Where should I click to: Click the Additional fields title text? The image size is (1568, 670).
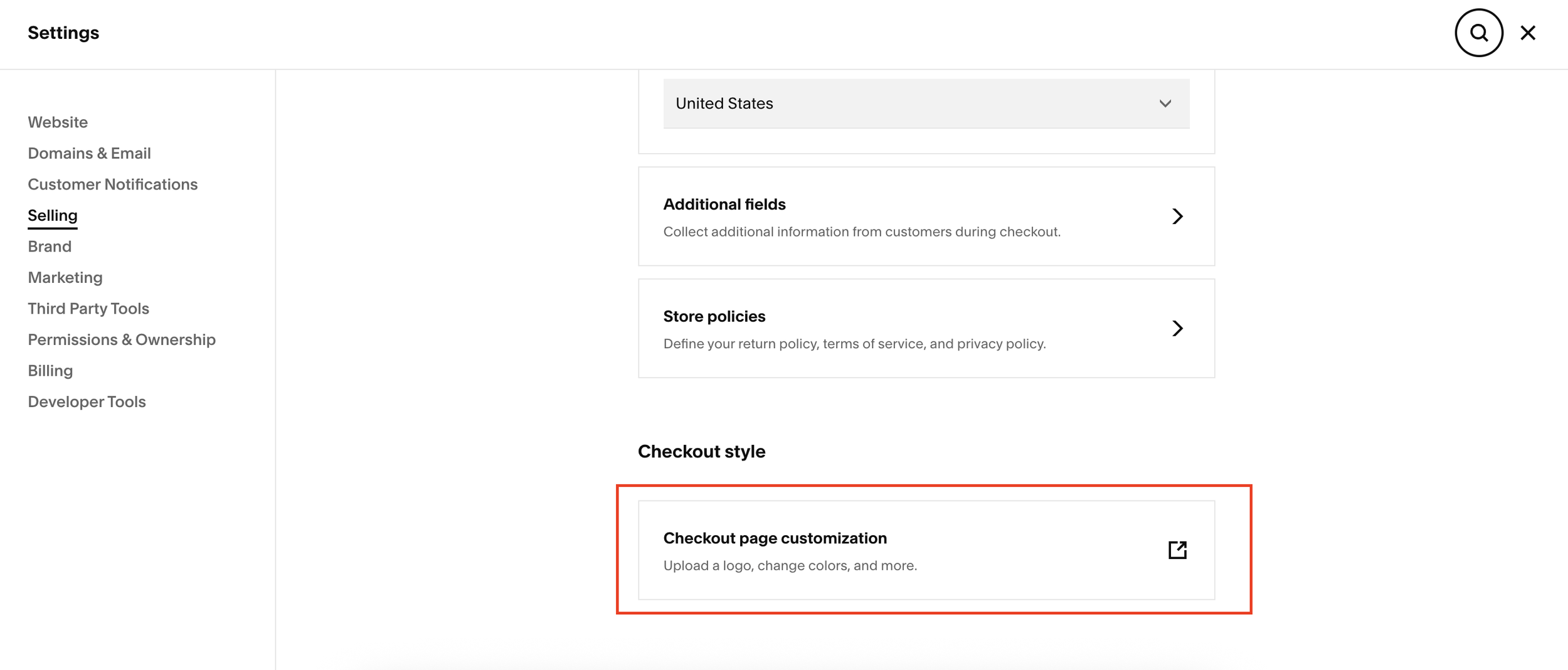[724, 205]
